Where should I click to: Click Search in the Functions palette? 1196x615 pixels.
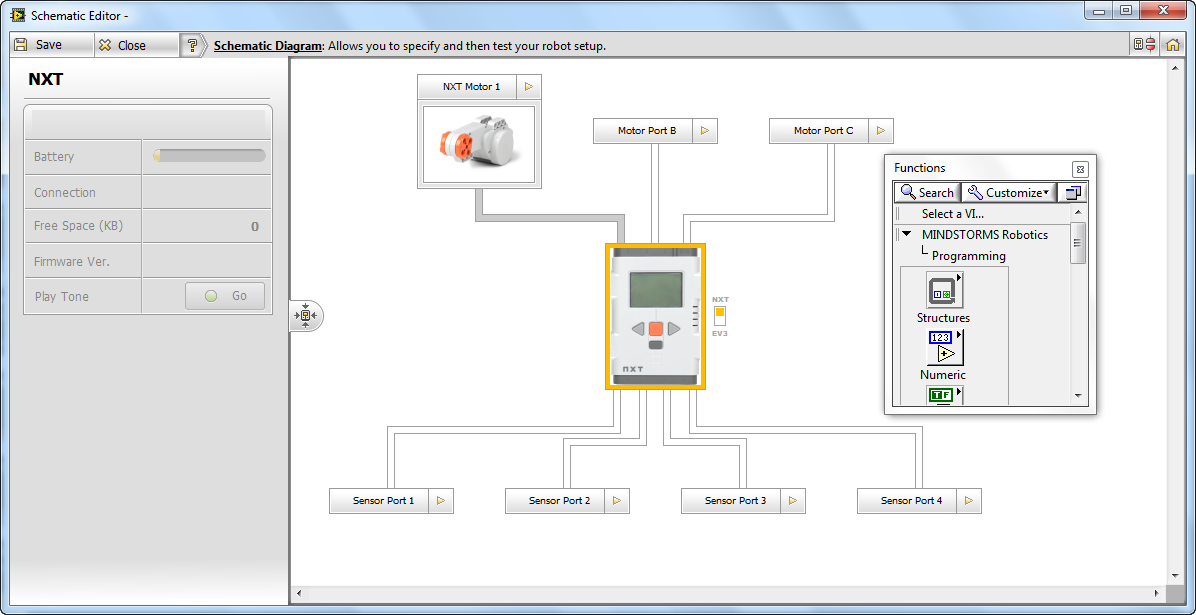pos(927,192)
